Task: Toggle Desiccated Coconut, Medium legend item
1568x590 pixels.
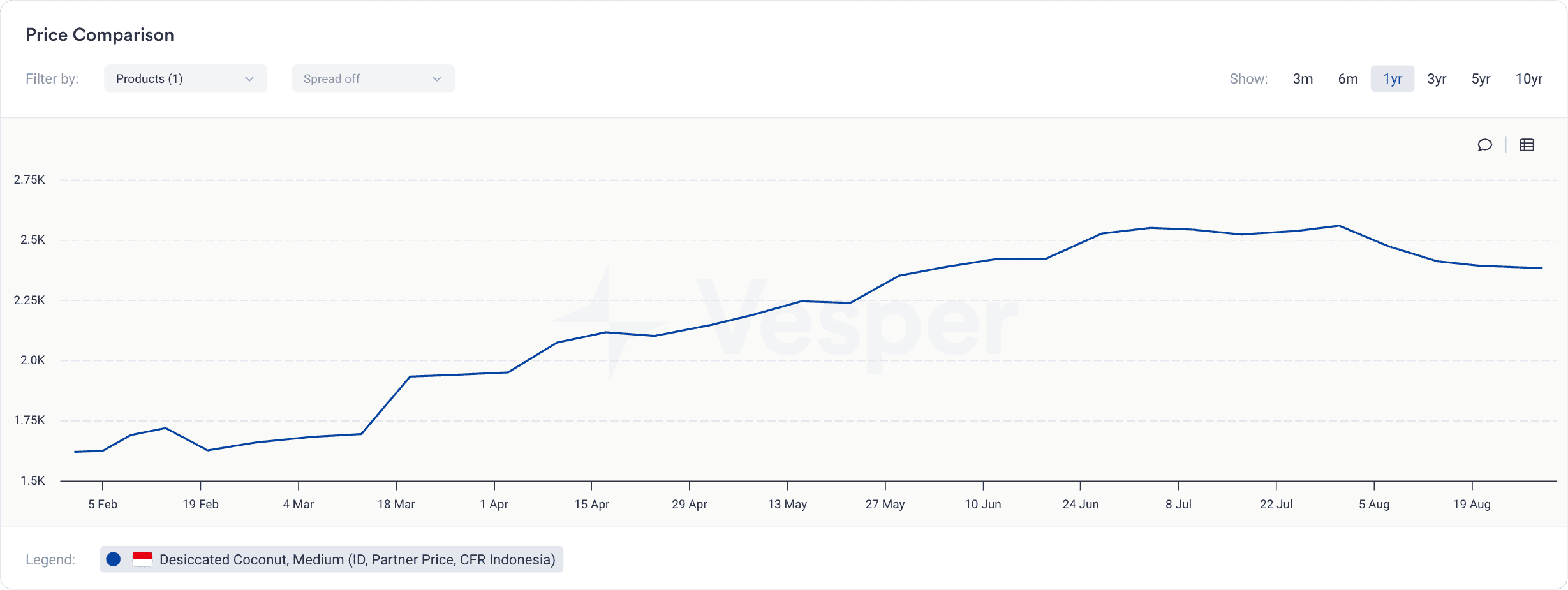Action: [x=332, y=559]
